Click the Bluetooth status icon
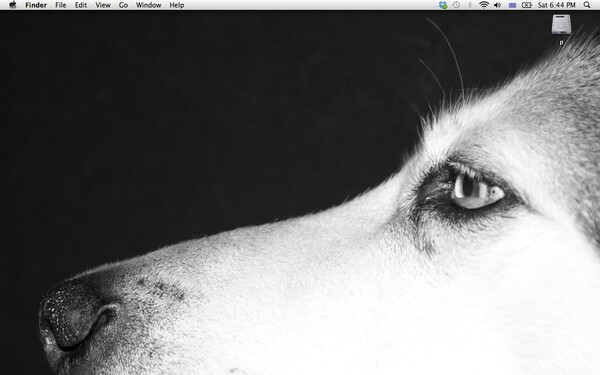 [x=470, y=5]
